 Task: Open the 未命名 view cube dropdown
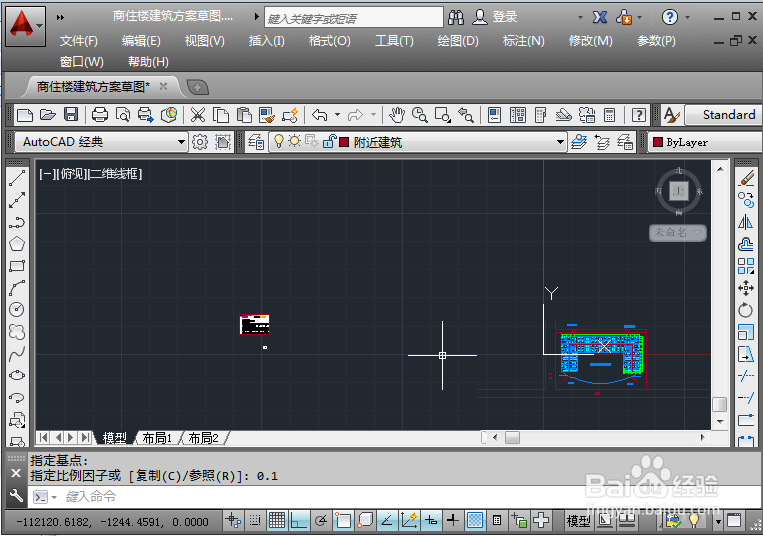(677, 232)
